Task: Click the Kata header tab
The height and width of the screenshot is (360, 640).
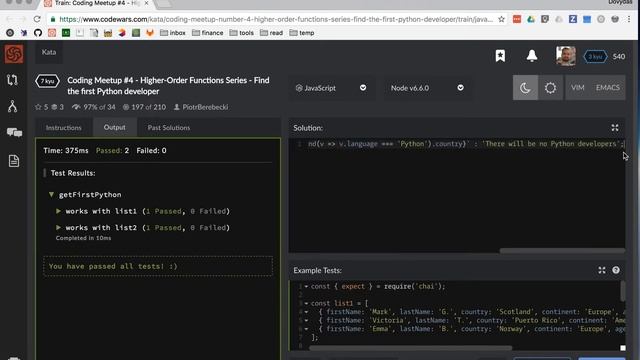Action: click(x=49, y=52)
